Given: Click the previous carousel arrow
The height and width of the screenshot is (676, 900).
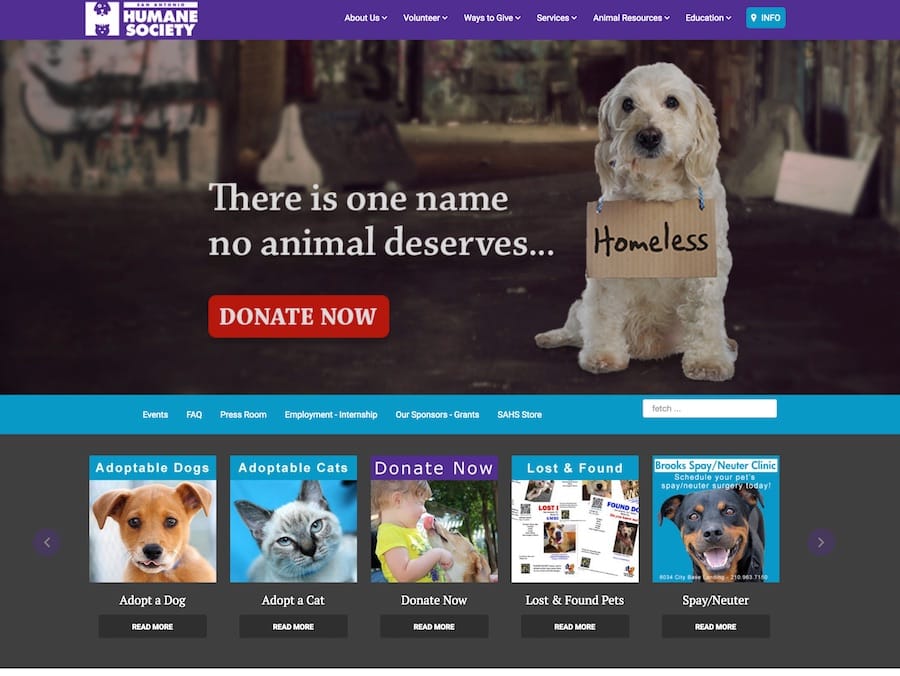Looking at the screenshot, I should tap(47, 542).
